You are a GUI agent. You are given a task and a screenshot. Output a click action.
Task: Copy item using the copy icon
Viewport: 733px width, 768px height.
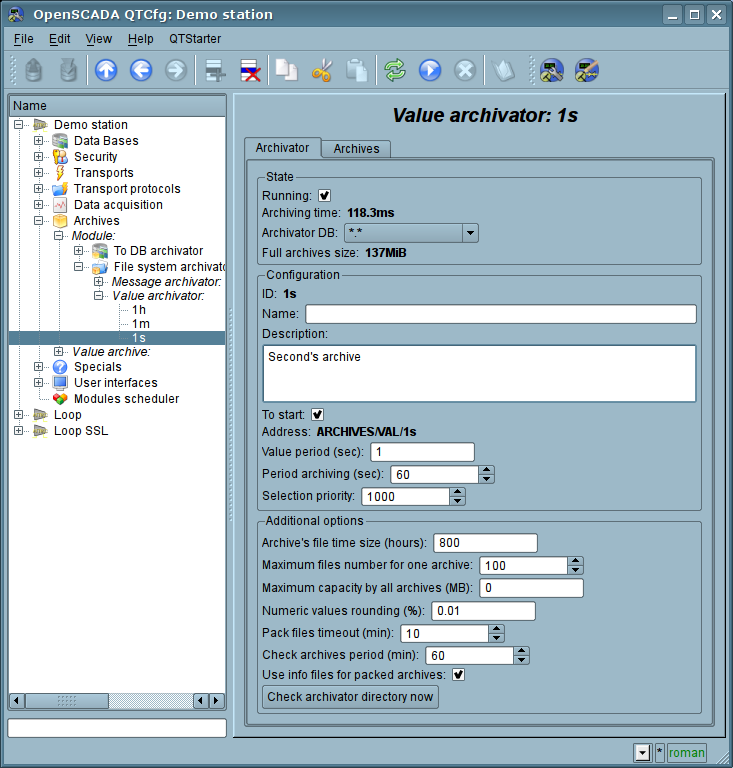(286, 71)
